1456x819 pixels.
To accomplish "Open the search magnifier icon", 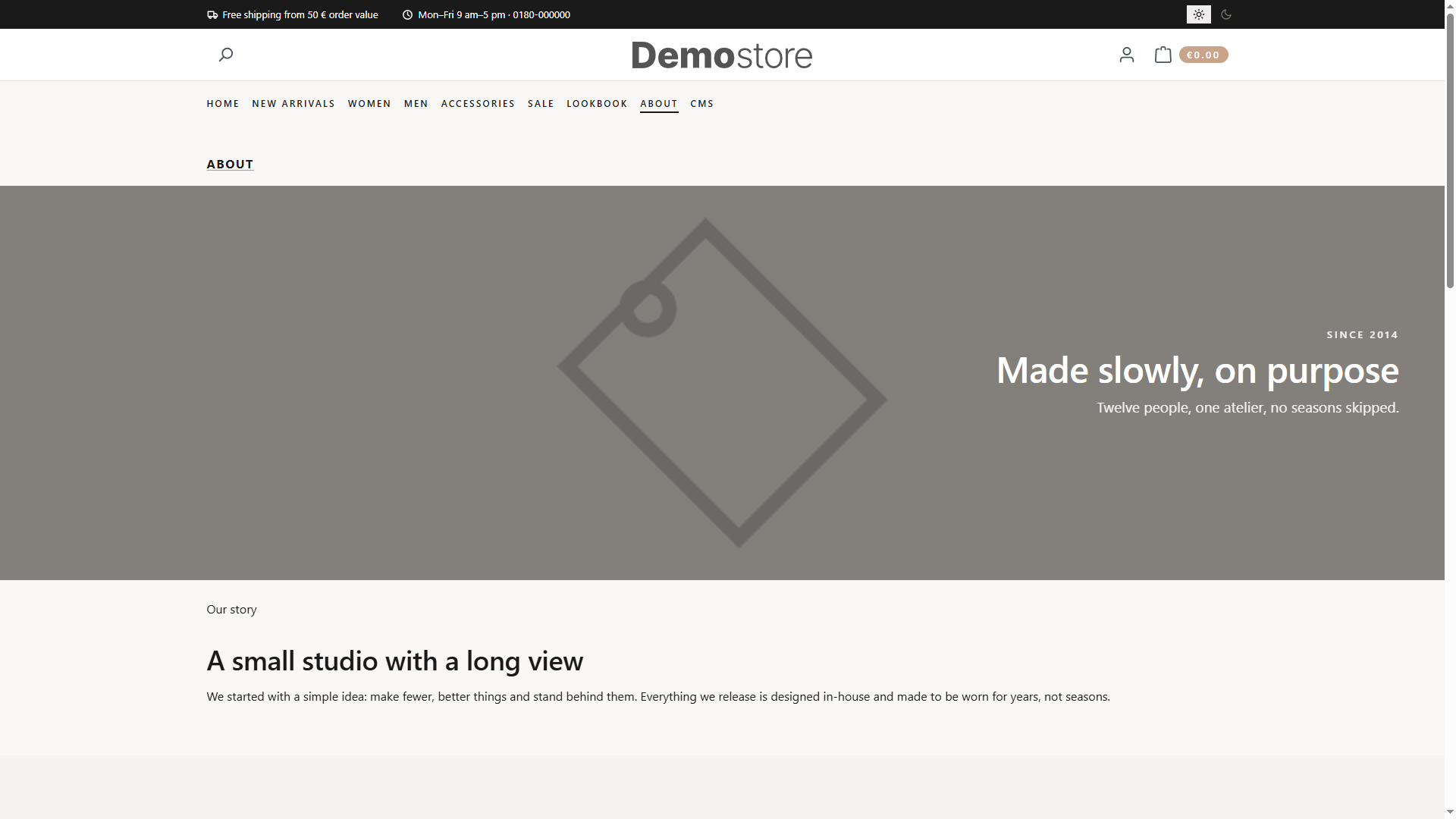I will pos(225,55).
